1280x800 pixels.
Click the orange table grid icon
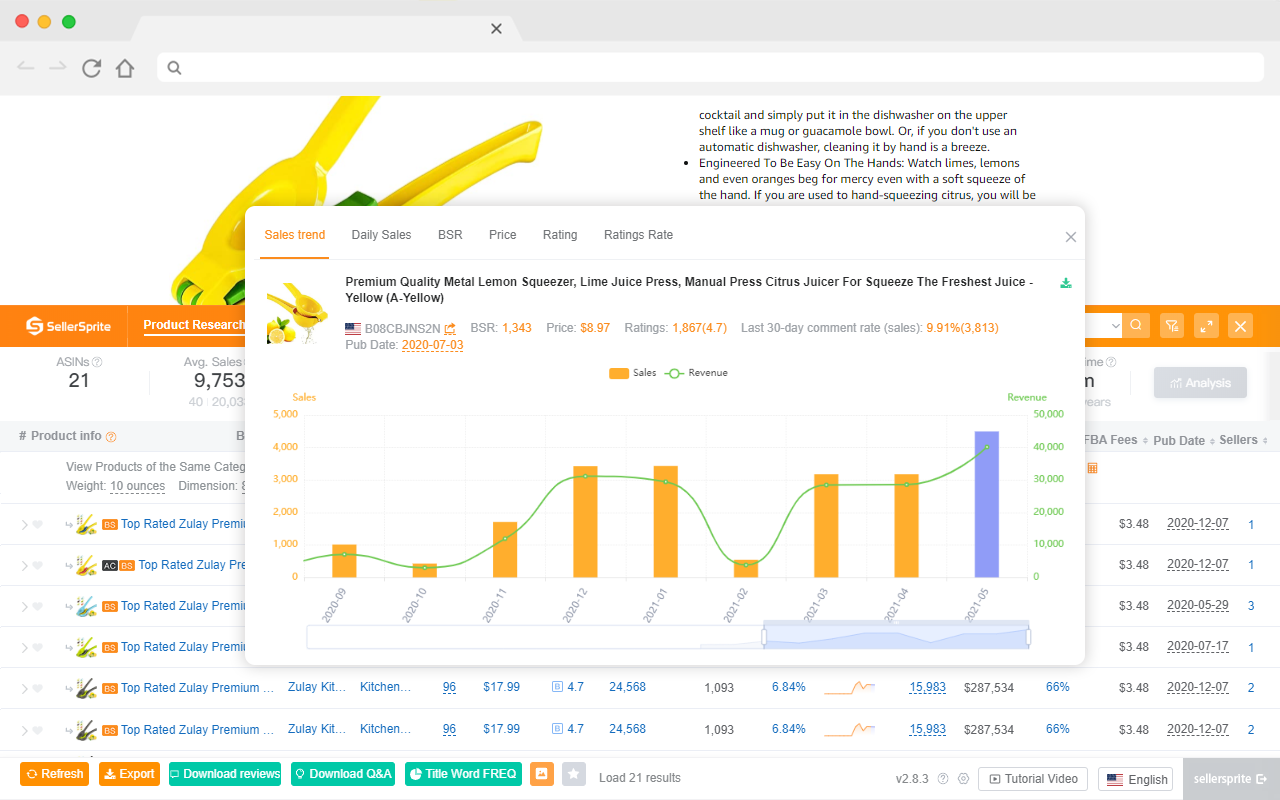click(1092, 468)
